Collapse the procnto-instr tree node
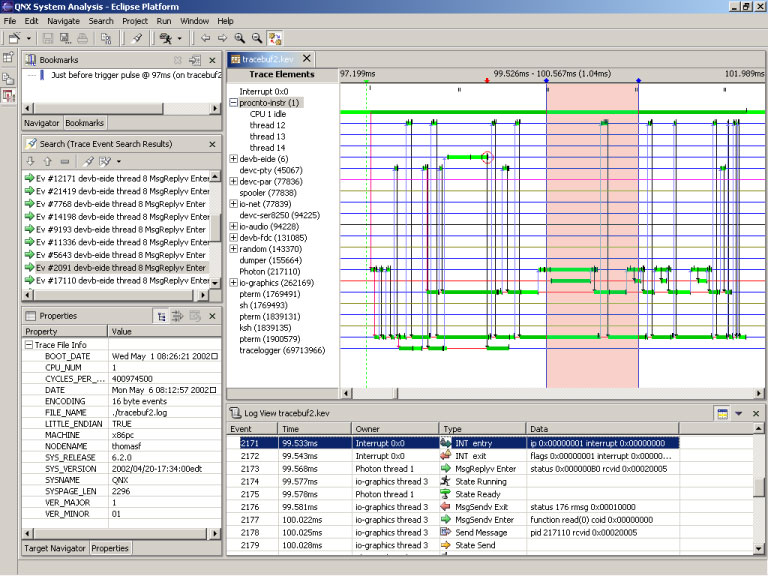This screenshot has height=576, width=768. (x=234, y=102)
